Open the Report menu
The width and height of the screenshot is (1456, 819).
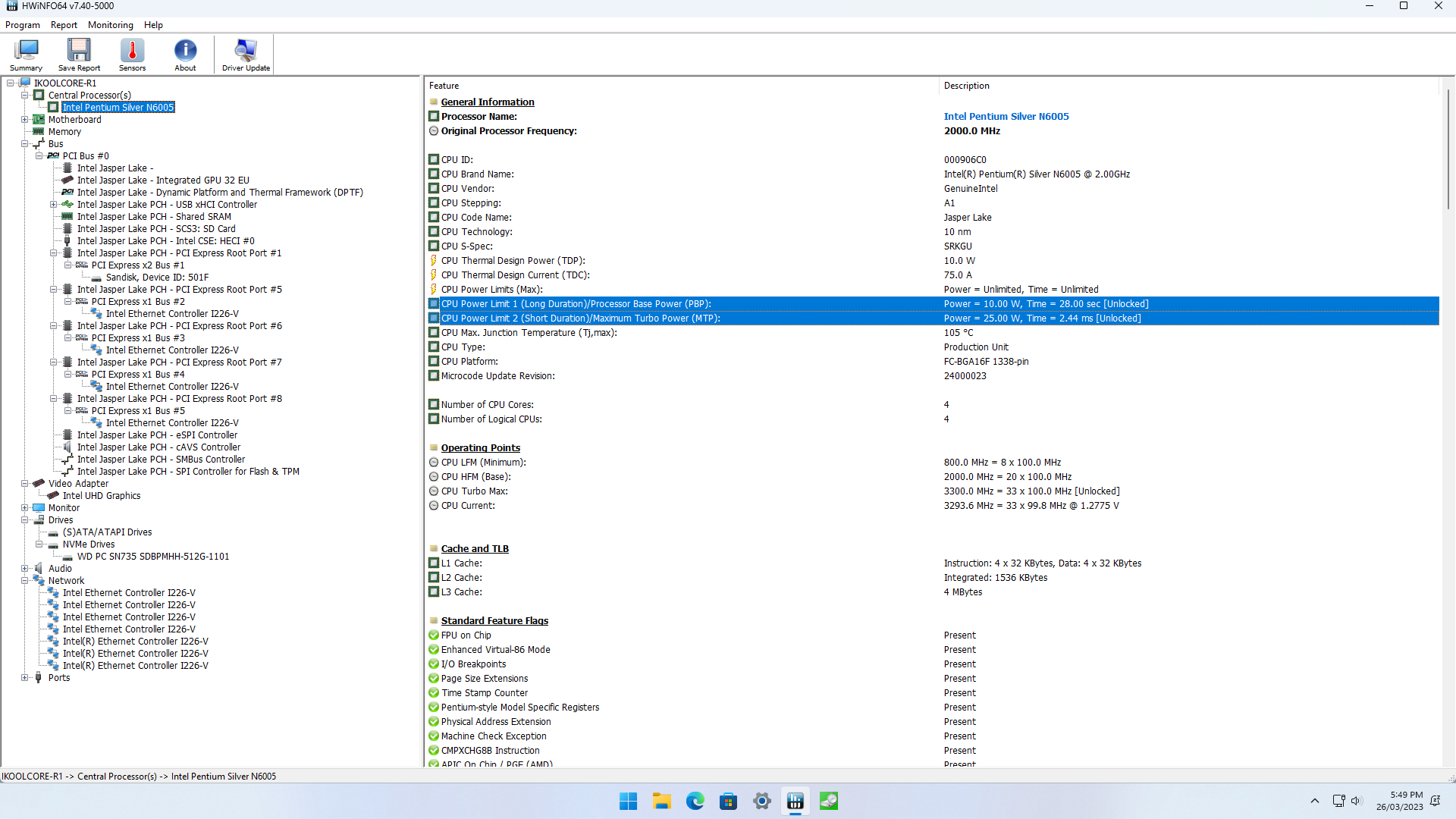pyautogui.click(x=64, y=25)
